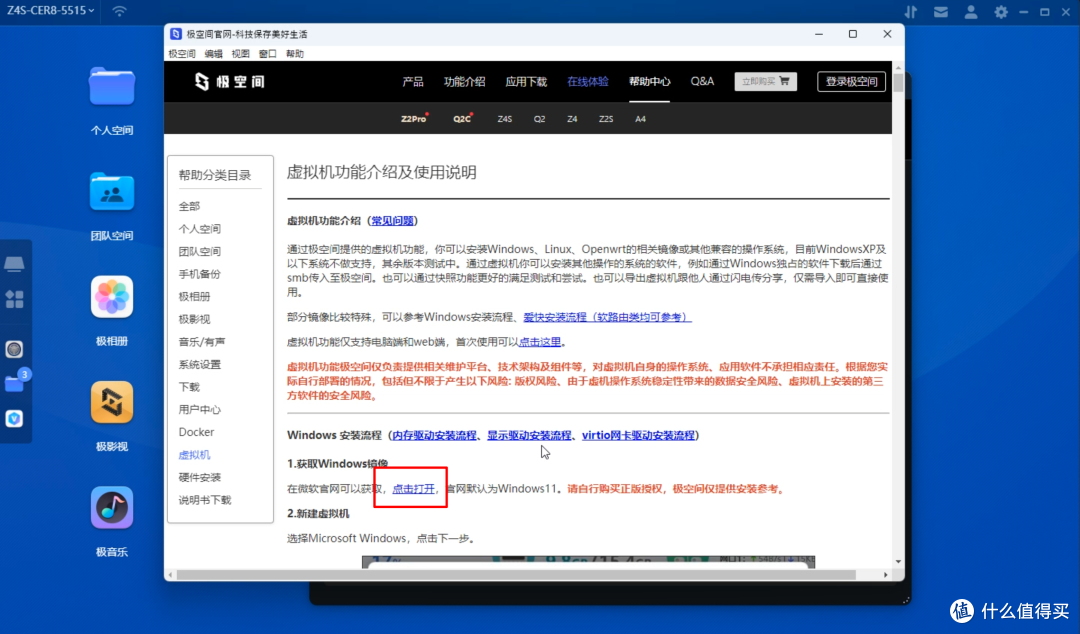The height and width of the screenshot is (634, 1080).
Task: Open the 窗口 menu
Action: [x=267, y=54]
